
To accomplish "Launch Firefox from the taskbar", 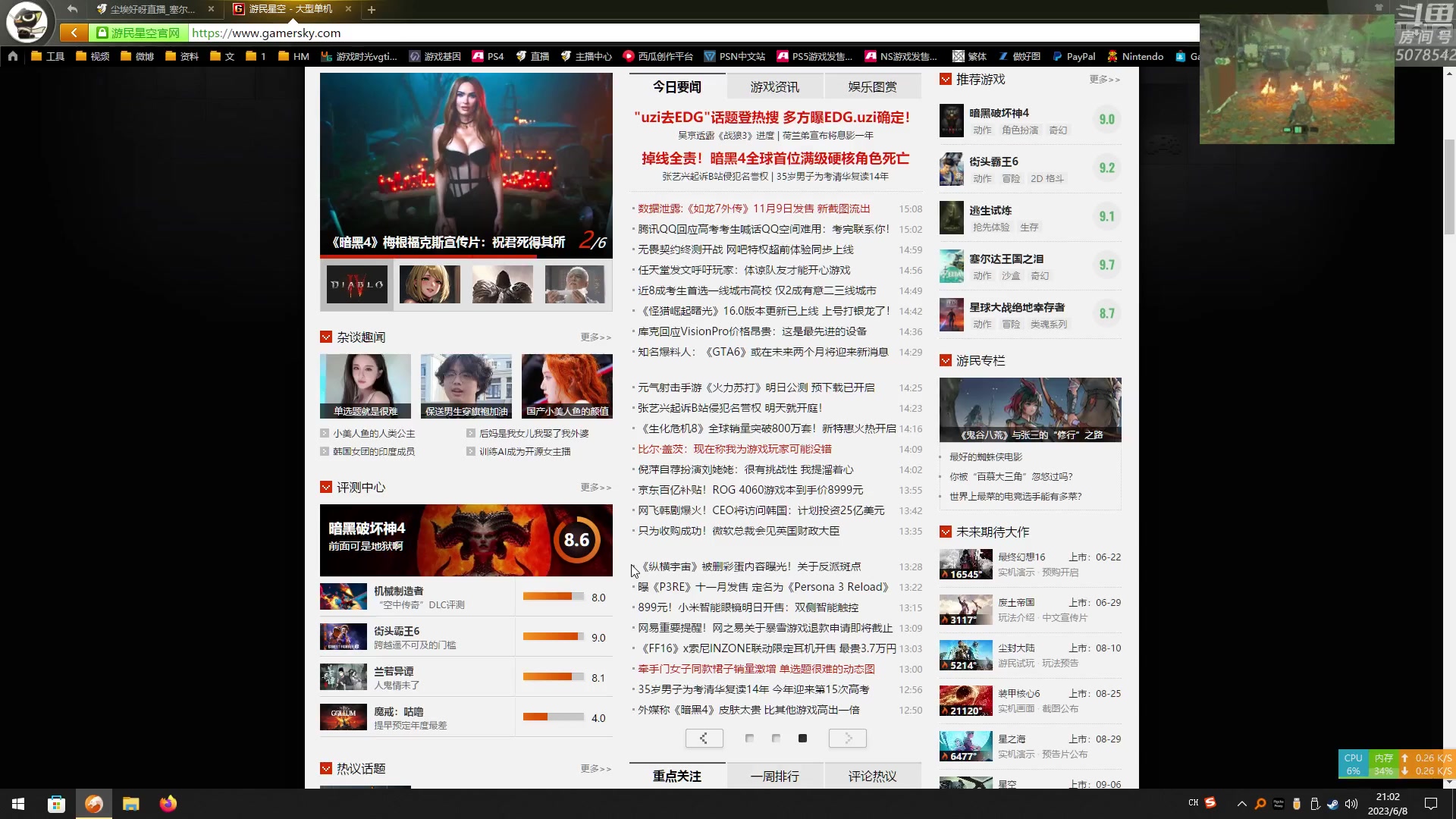I will point(168,804).
